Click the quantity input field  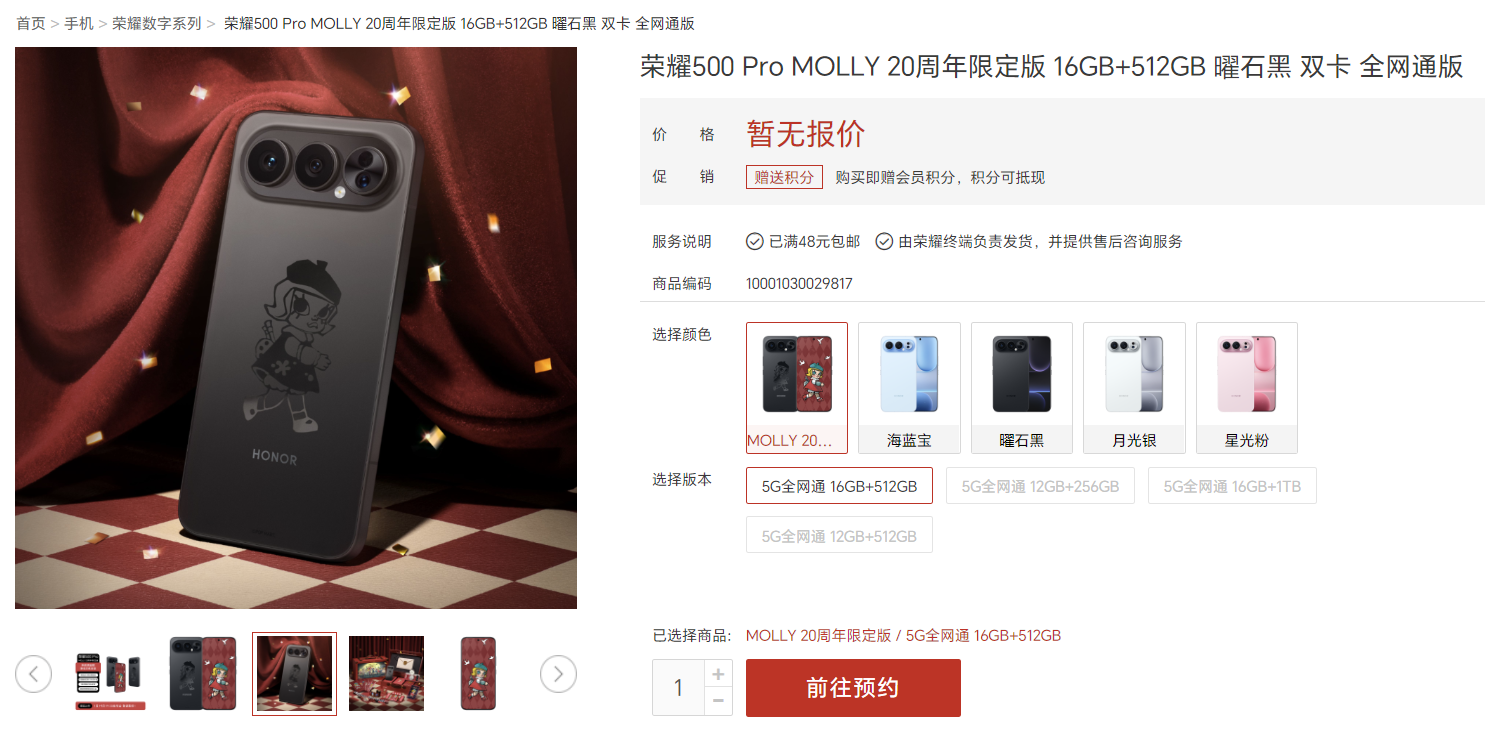pyautogui.click(x=678, y=688)
